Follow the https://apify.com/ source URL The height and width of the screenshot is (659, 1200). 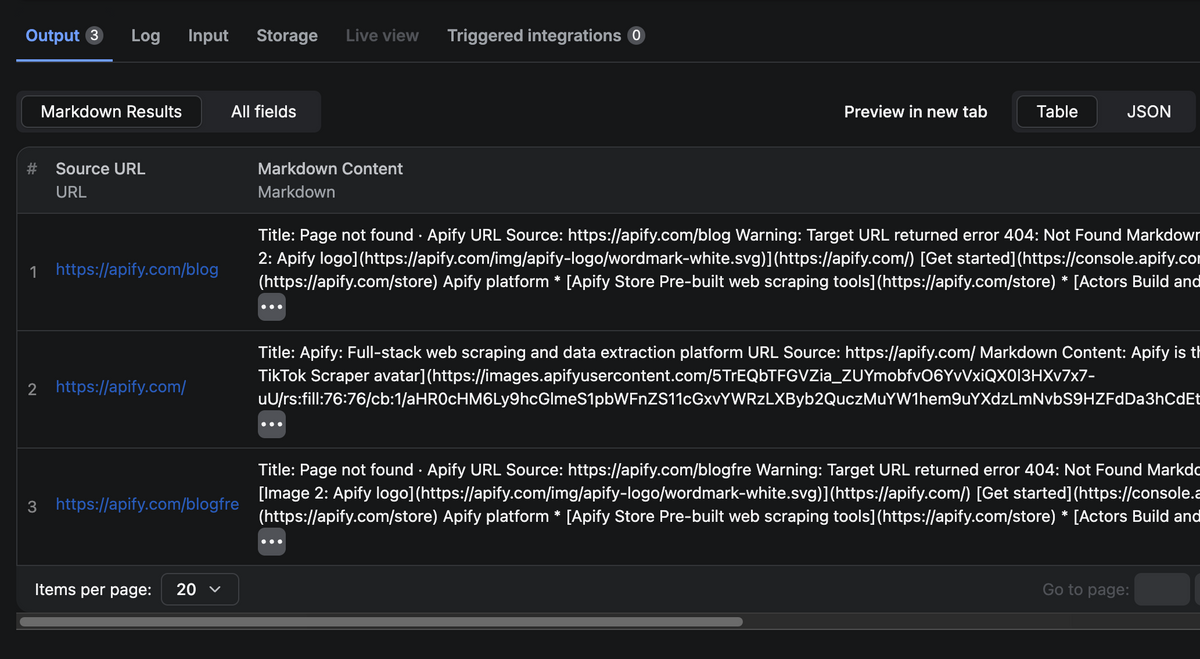120,387
